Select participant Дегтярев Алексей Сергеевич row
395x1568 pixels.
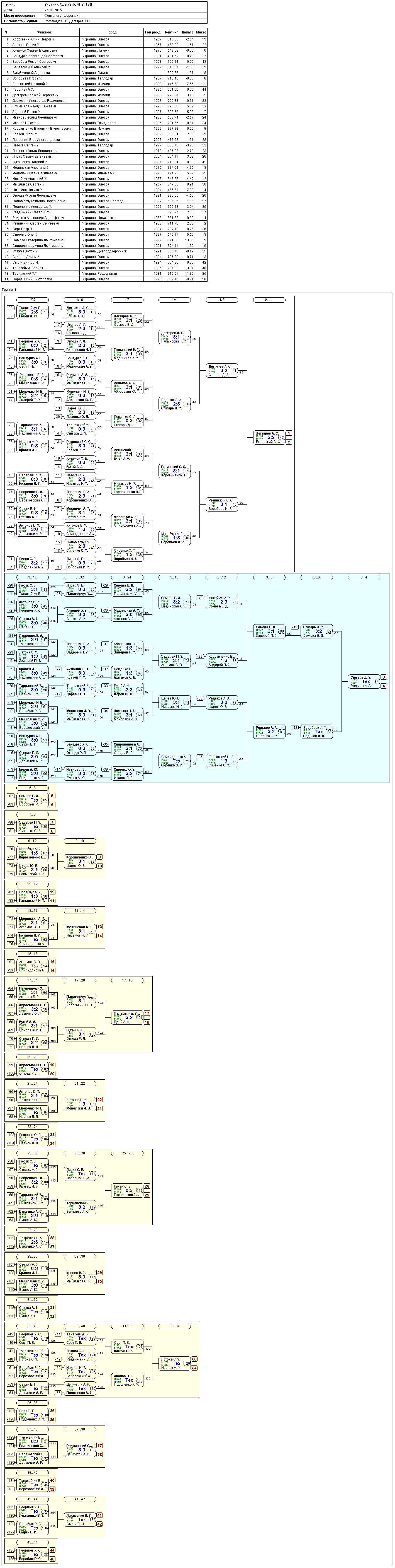pos(104,95)
